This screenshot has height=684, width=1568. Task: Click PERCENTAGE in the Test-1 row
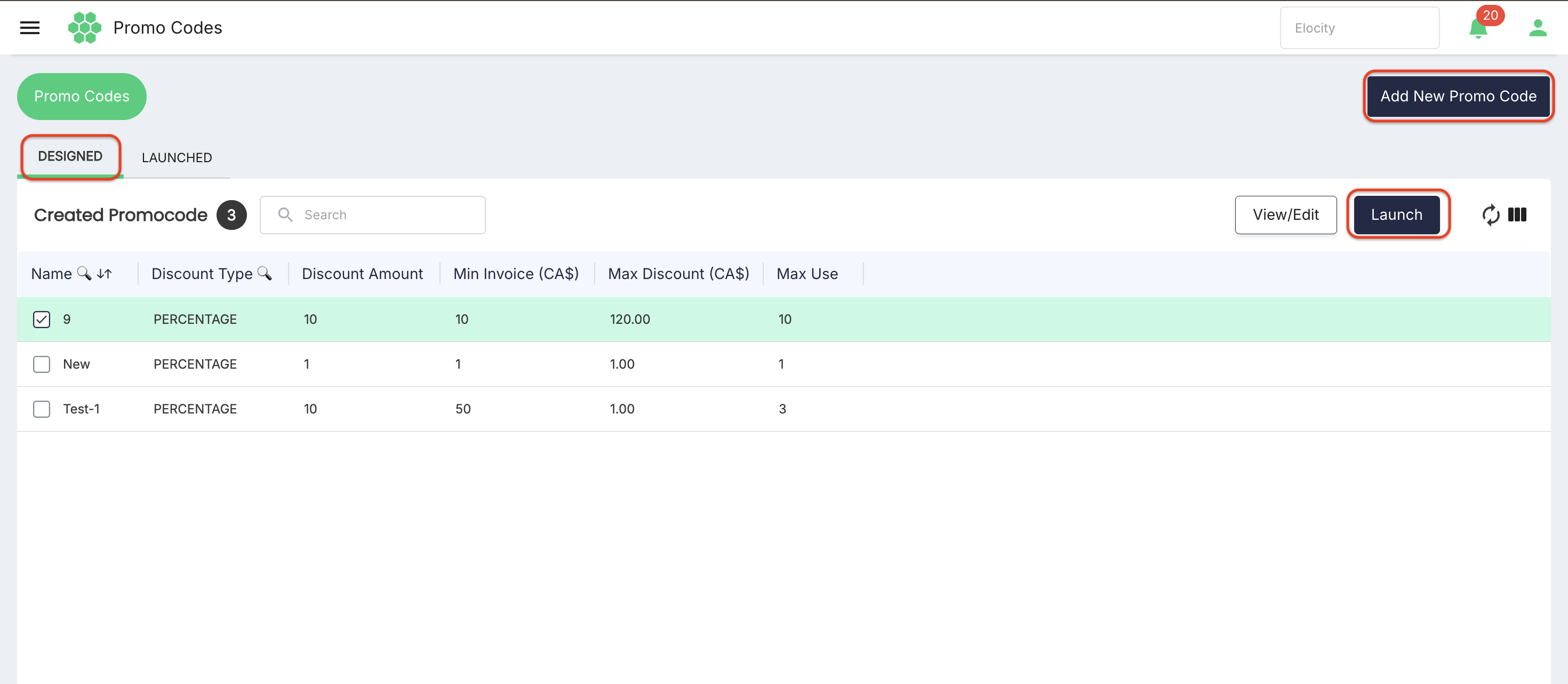tap(195, 409)
